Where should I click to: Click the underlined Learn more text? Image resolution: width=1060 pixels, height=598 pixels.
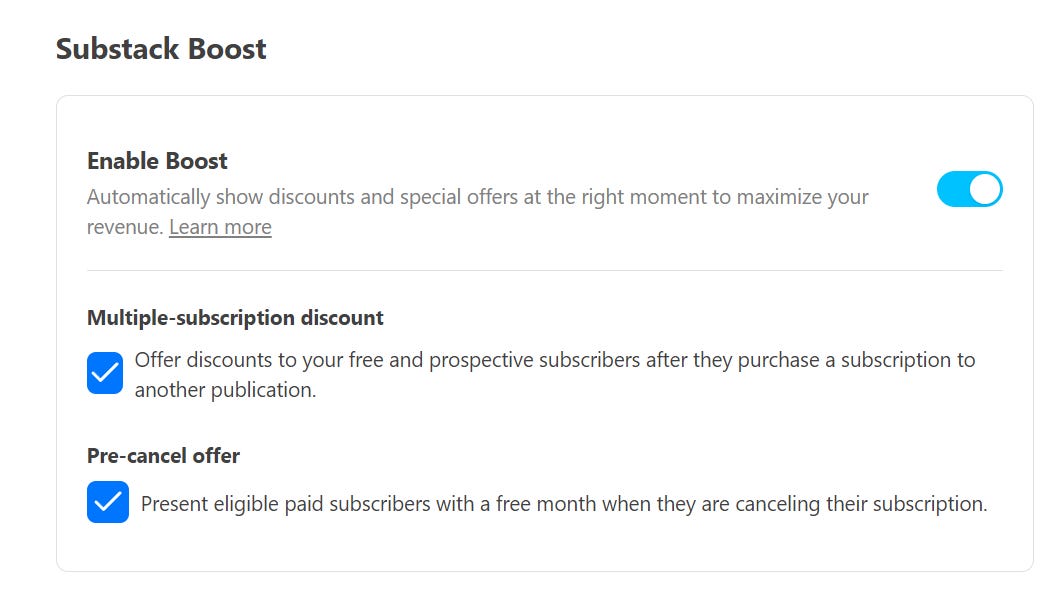coord(220,227)
